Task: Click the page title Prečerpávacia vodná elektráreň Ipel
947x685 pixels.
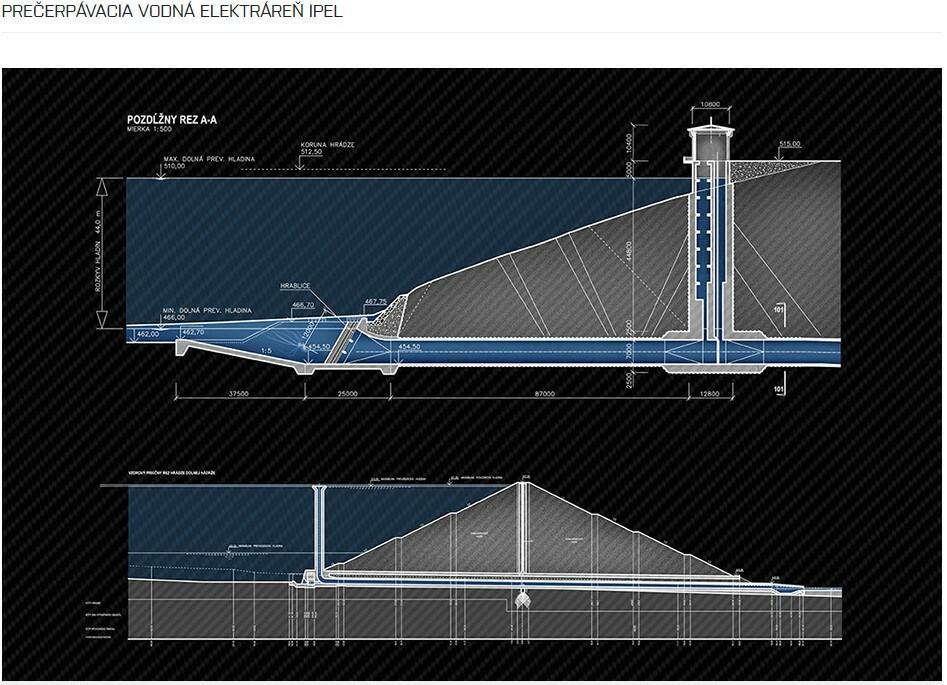Action: point(172,14)
